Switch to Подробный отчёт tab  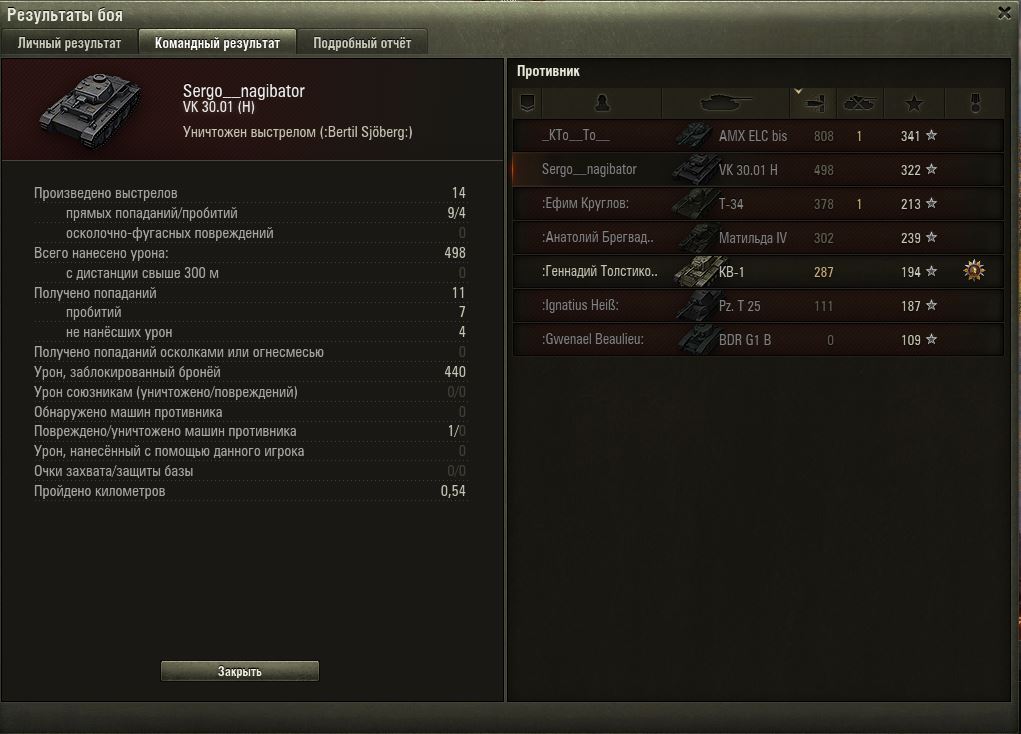pyautogui.click(x=362, y=43)
